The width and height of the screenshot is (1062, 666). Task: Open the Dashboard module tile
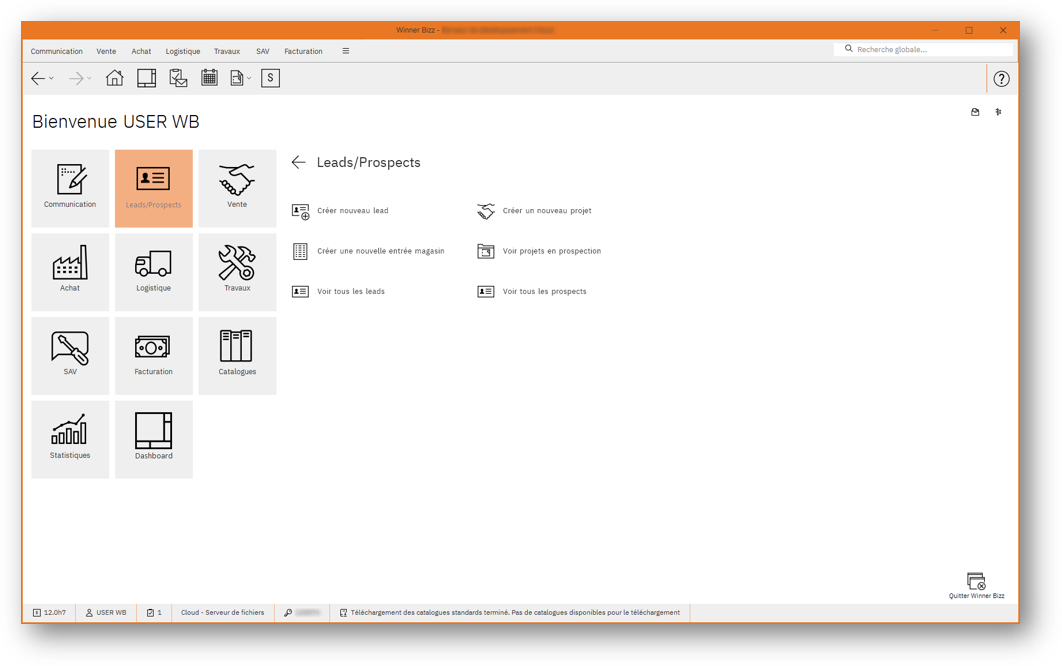coord(153,439)
